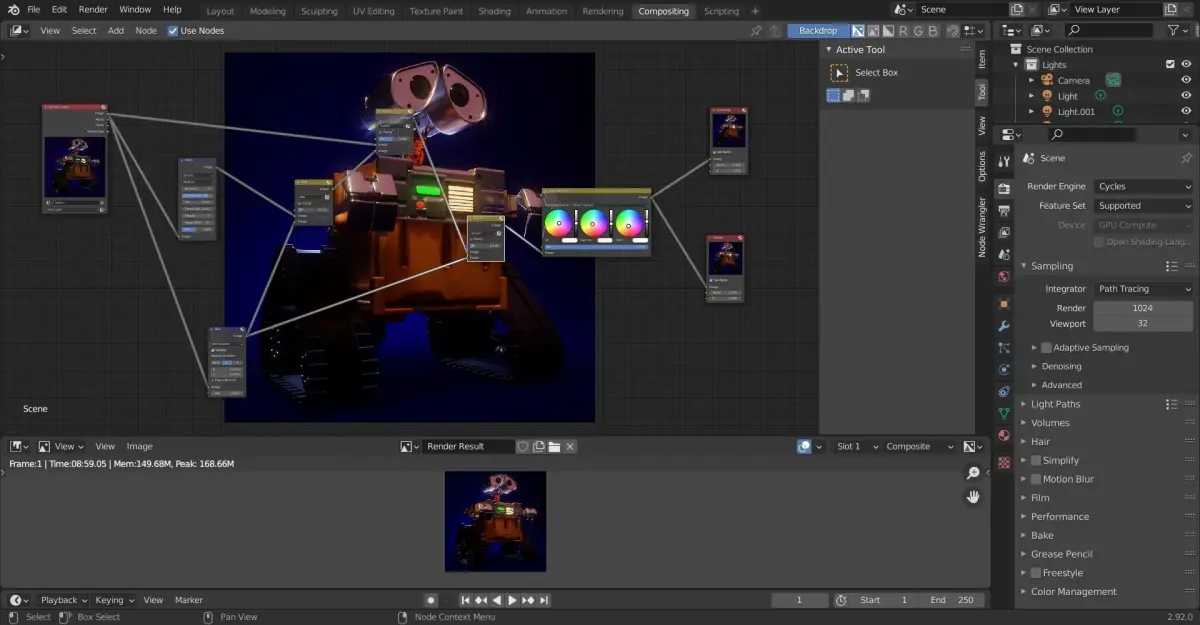This screenshot has height=625, width=1200.
Task: Open the Integrator Path Tracing dropdown
Action: (1144, 289)
